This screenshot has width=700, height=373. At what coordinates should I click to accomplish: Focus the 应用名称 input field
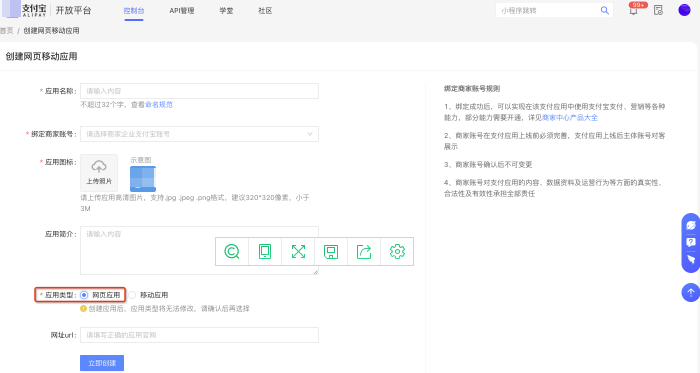pos(199,91)
